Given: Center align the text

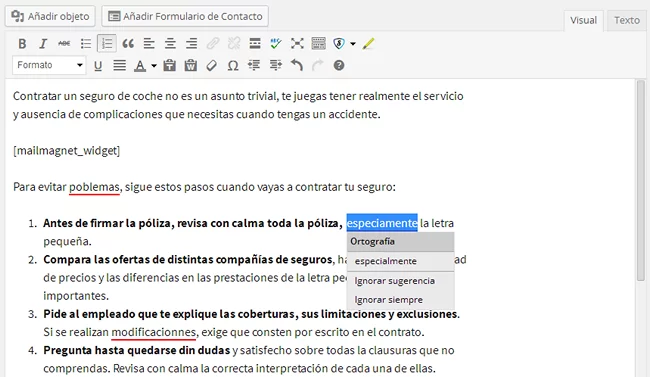Looking at the screenshot, I should (x=170, y=44).
